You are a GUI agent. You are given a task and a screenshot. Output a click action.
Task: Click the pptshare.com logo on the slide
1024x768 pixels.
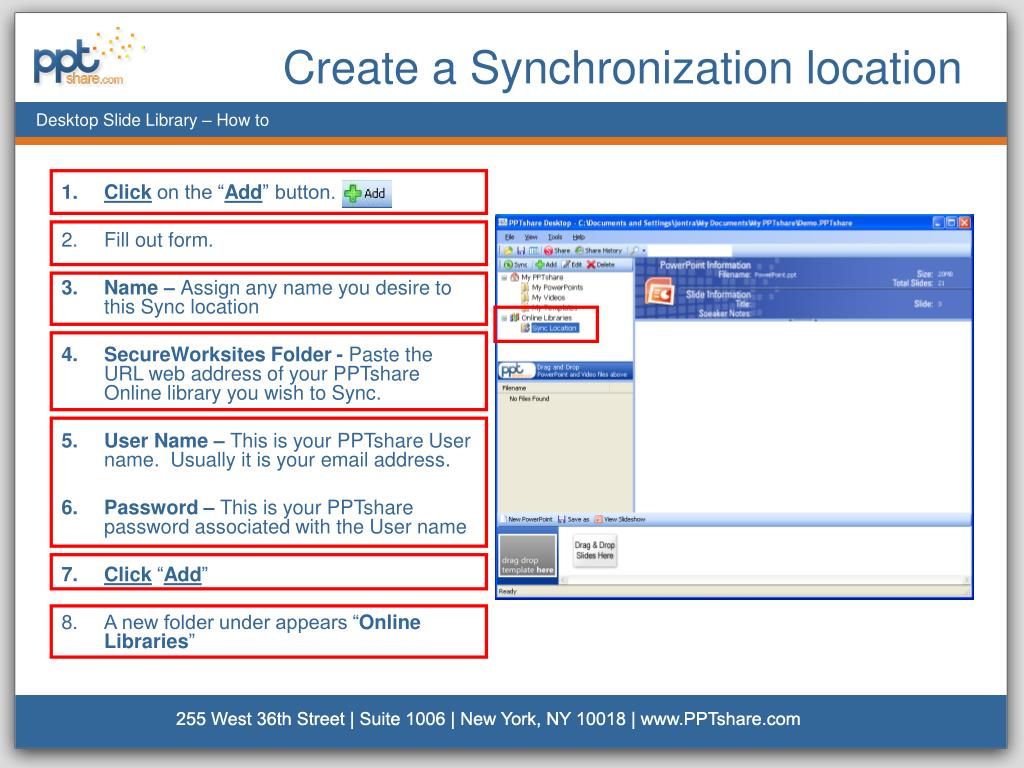coord(88,58)
